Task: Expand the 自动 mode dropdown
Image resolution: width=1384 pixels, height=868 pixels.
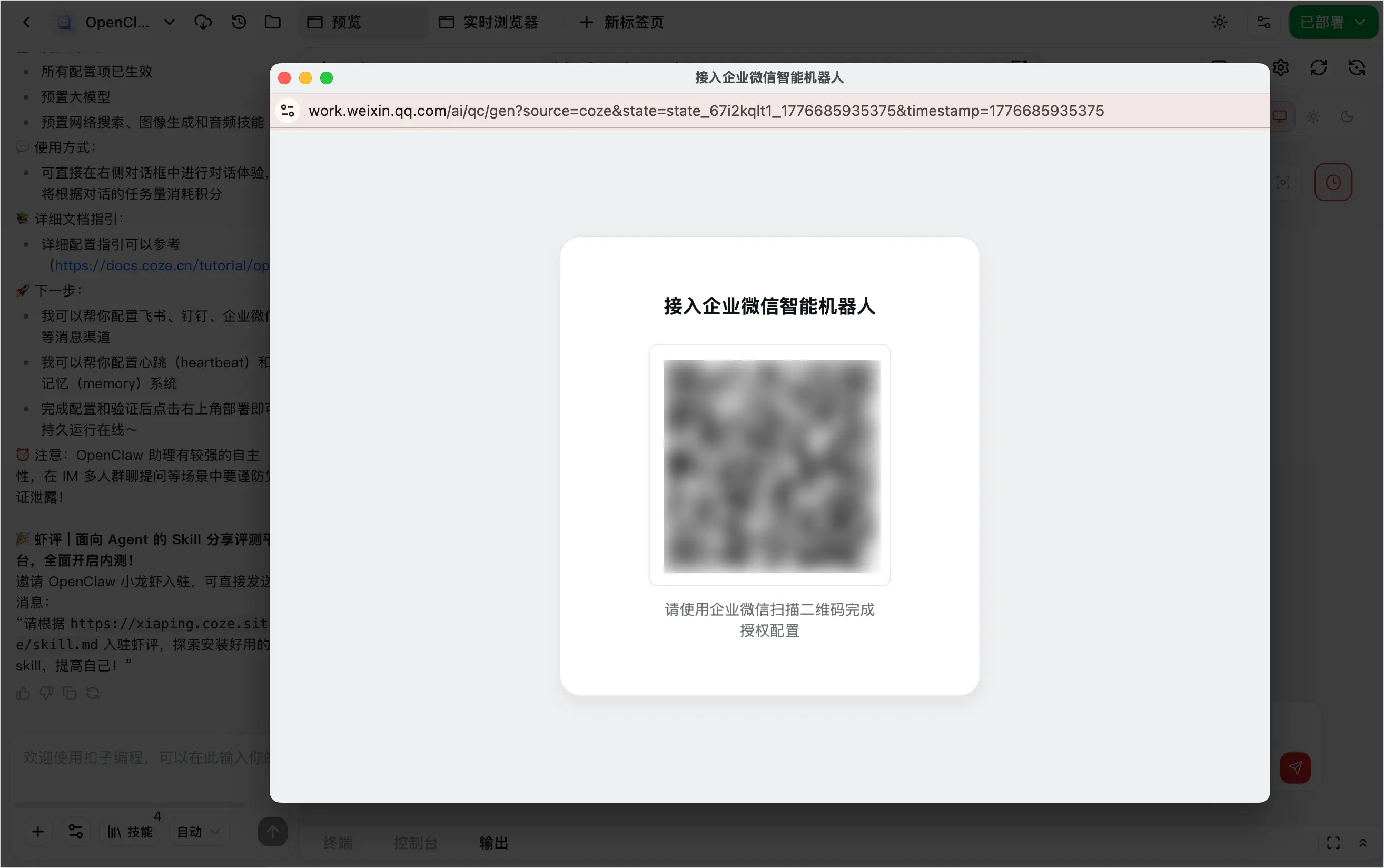Action: 198,832
